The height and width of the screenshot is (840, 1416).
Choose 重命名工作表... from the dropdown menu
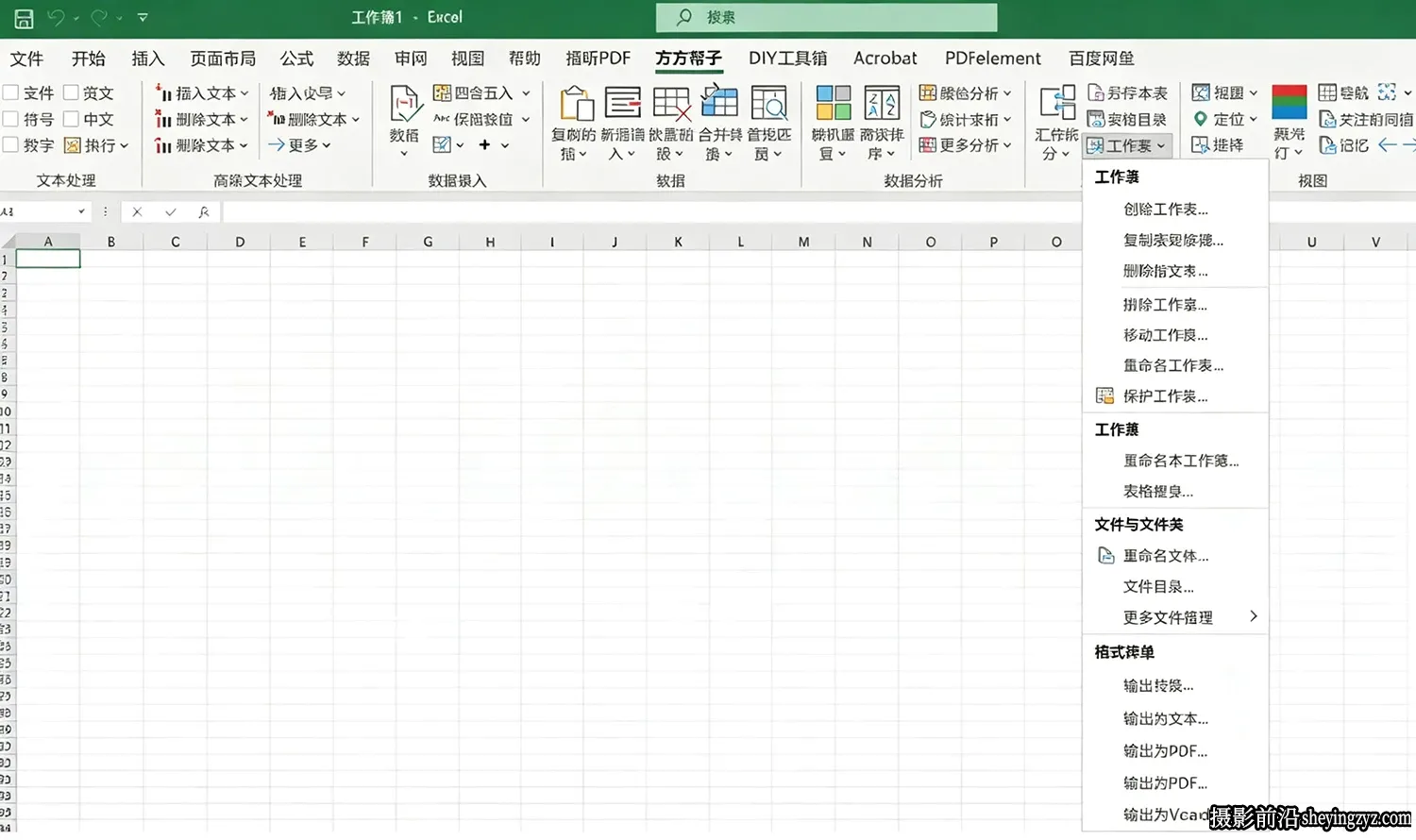[1174, 365]
